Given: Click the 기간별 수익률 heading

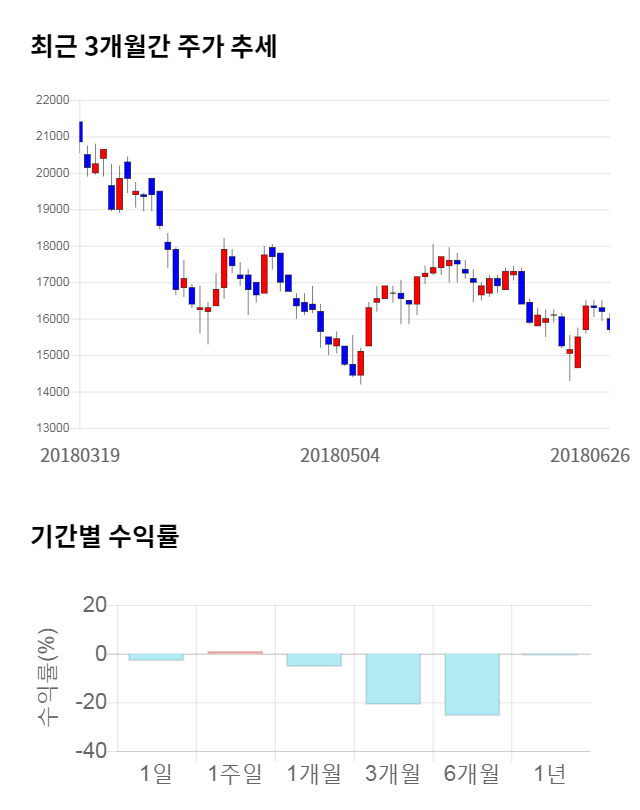Looking at the screenshot, I should click(104, 536).
